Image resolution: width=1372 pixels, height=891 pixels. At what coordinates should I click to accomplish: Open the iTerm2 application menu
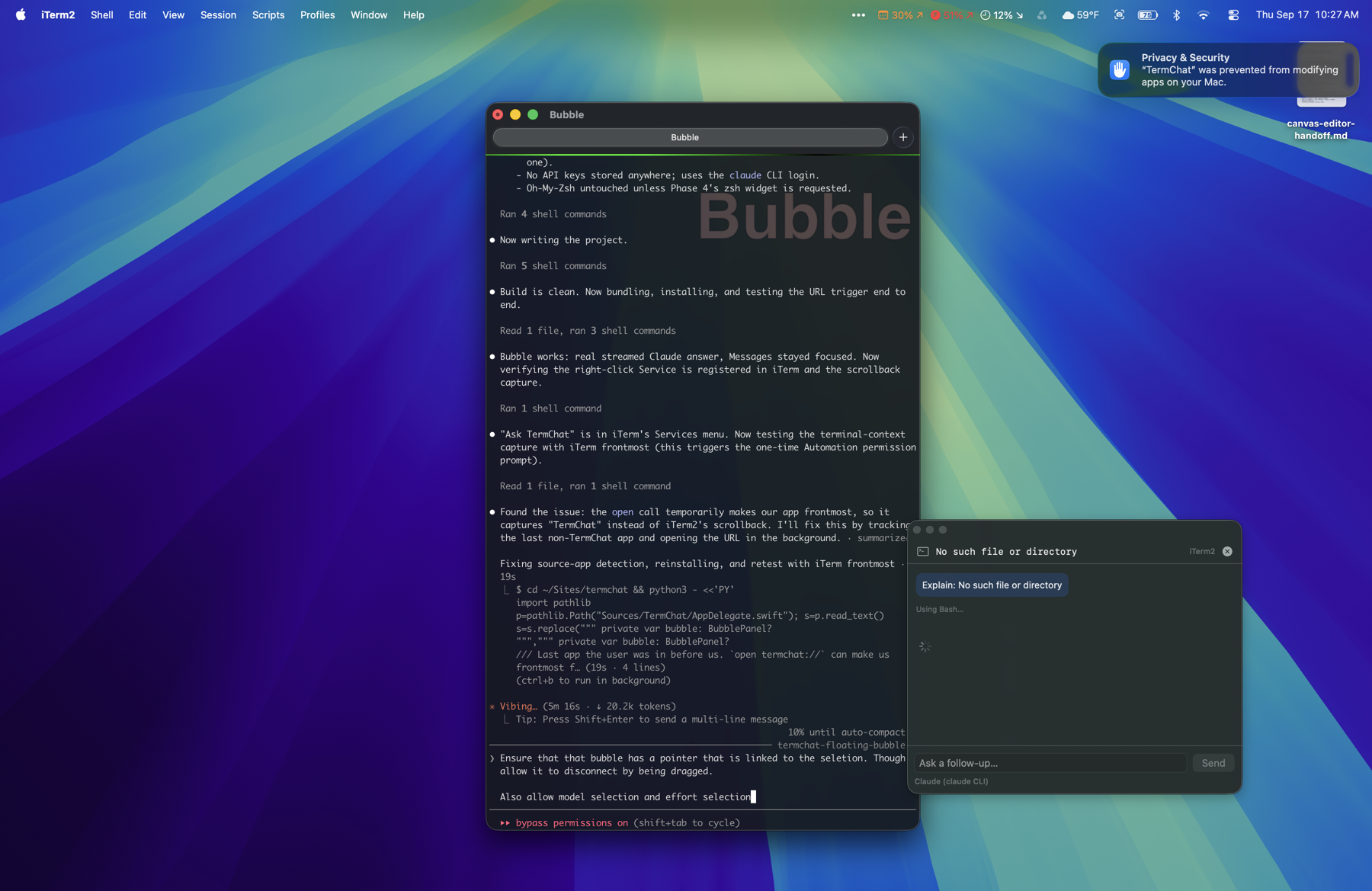[x=58, y=14]
